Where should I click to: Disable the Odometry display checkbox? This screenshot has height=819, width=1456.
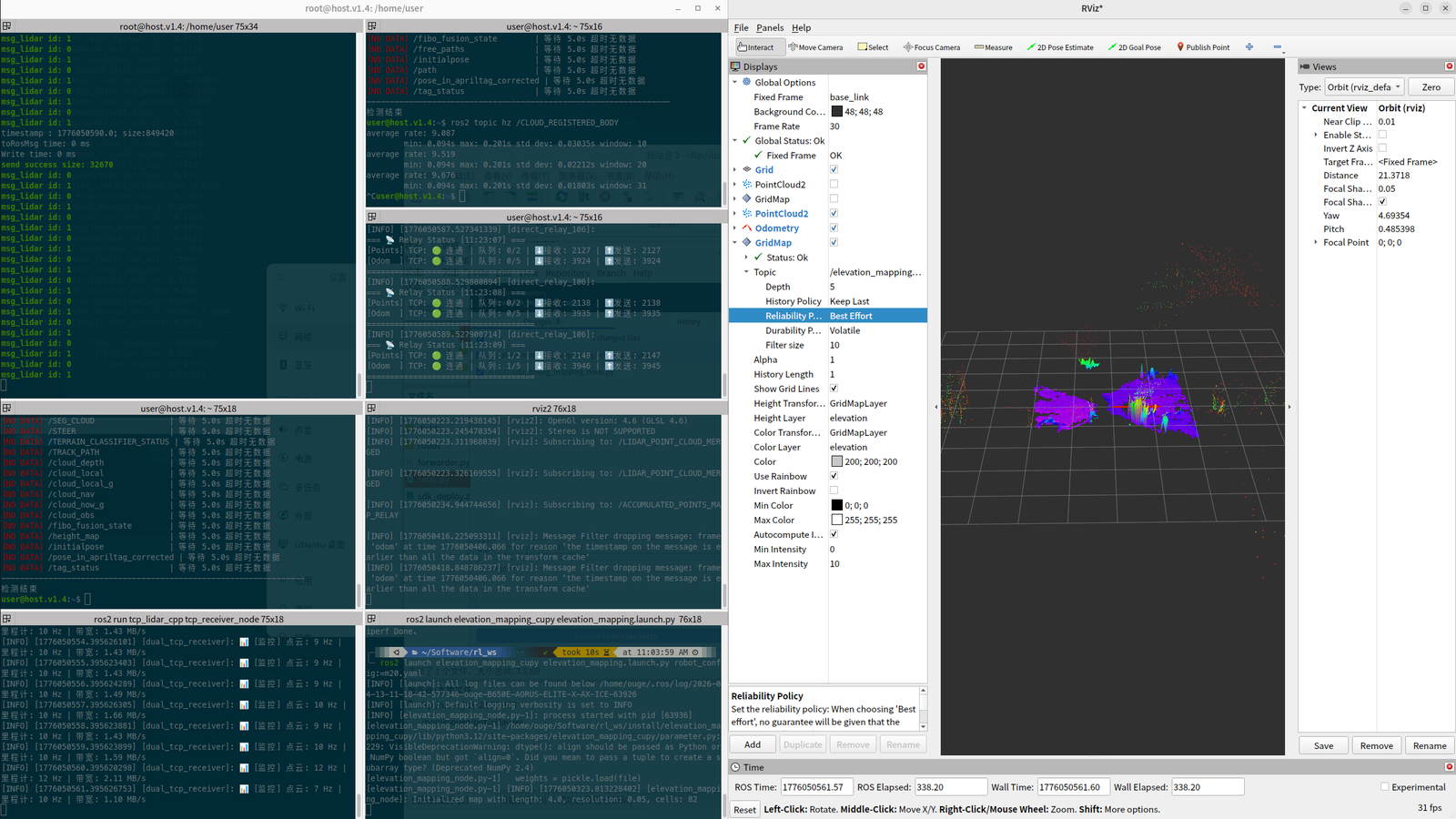pyautogui.click(x=834, y=228)
